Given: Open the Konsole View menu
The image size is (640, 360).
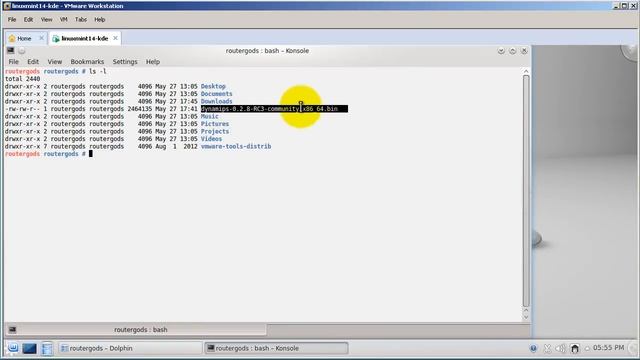Looking at the screenshot, I should coord(55,62).
